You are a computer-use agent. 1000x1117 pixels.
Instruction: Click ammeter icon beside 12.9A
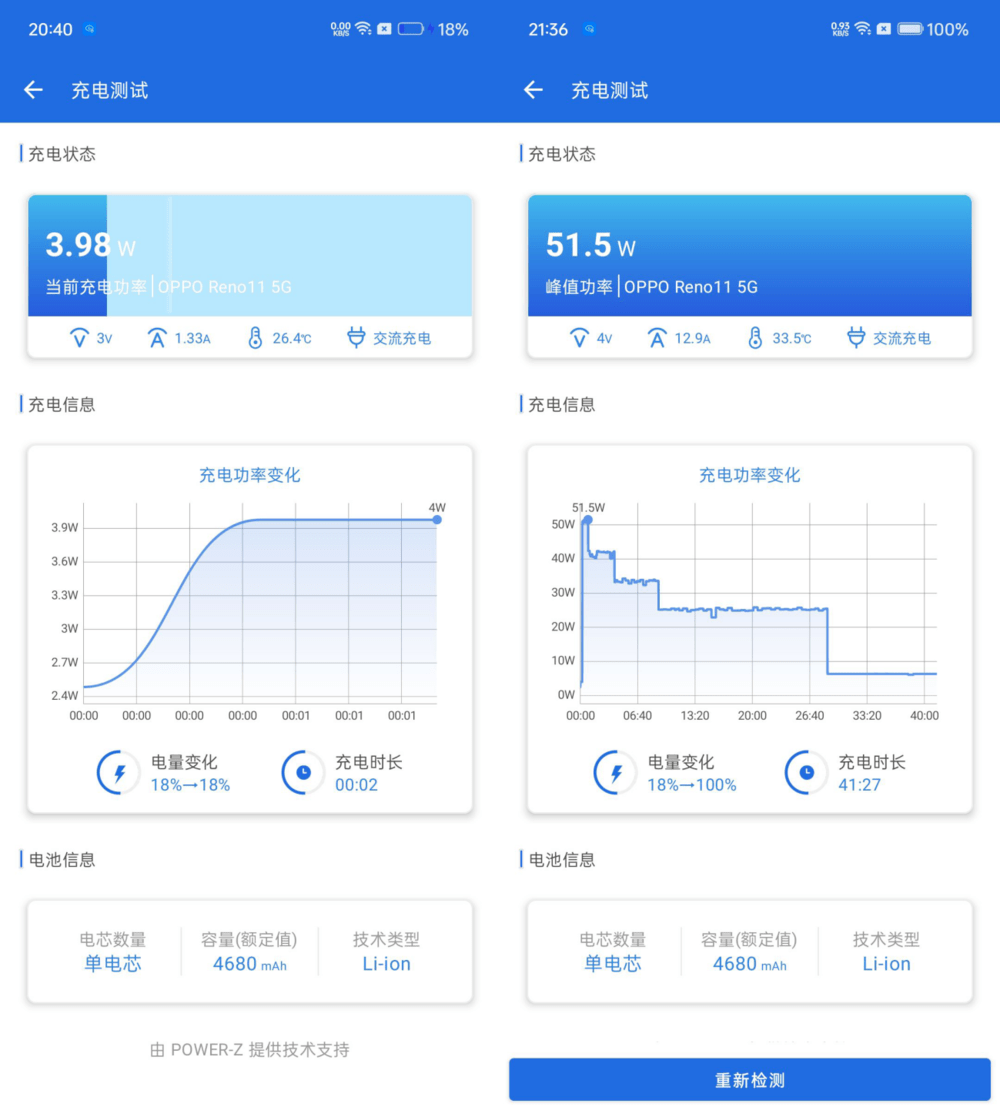tap(657, 338)
